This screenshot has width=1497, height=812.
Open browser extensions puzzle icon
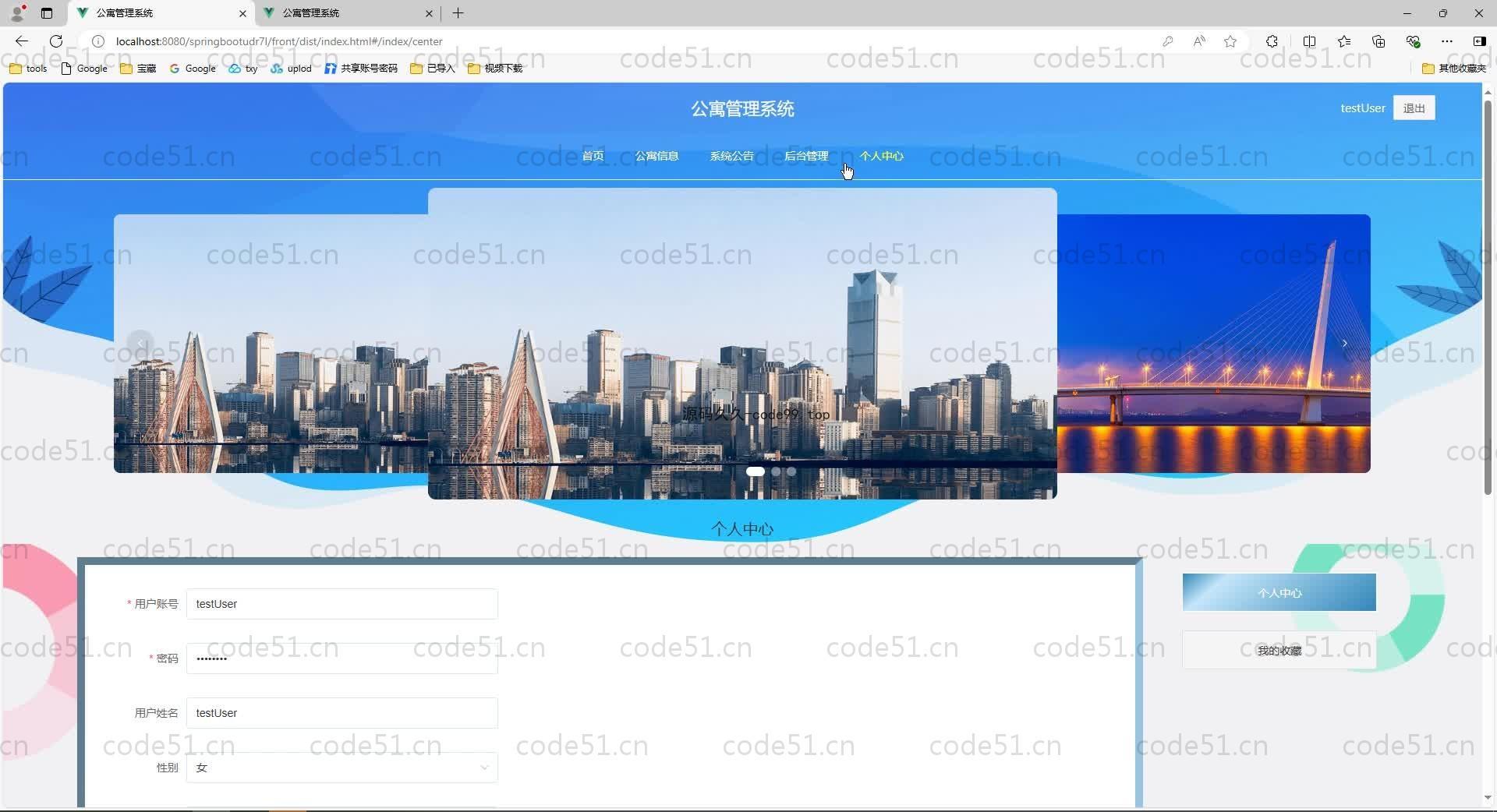(x=1272, y=41)
